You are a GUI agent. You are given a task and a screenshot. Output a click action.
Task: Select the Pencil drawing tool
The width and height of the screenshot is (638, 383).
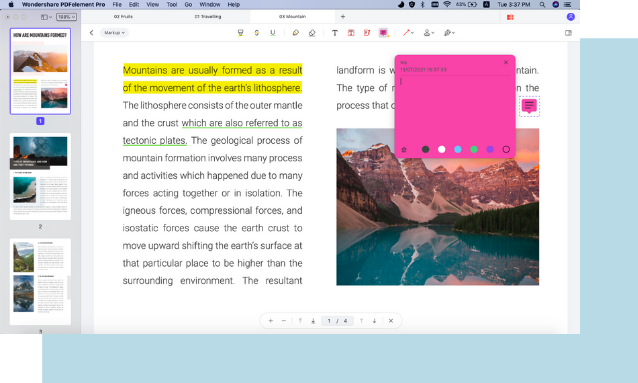click(296, 33)
